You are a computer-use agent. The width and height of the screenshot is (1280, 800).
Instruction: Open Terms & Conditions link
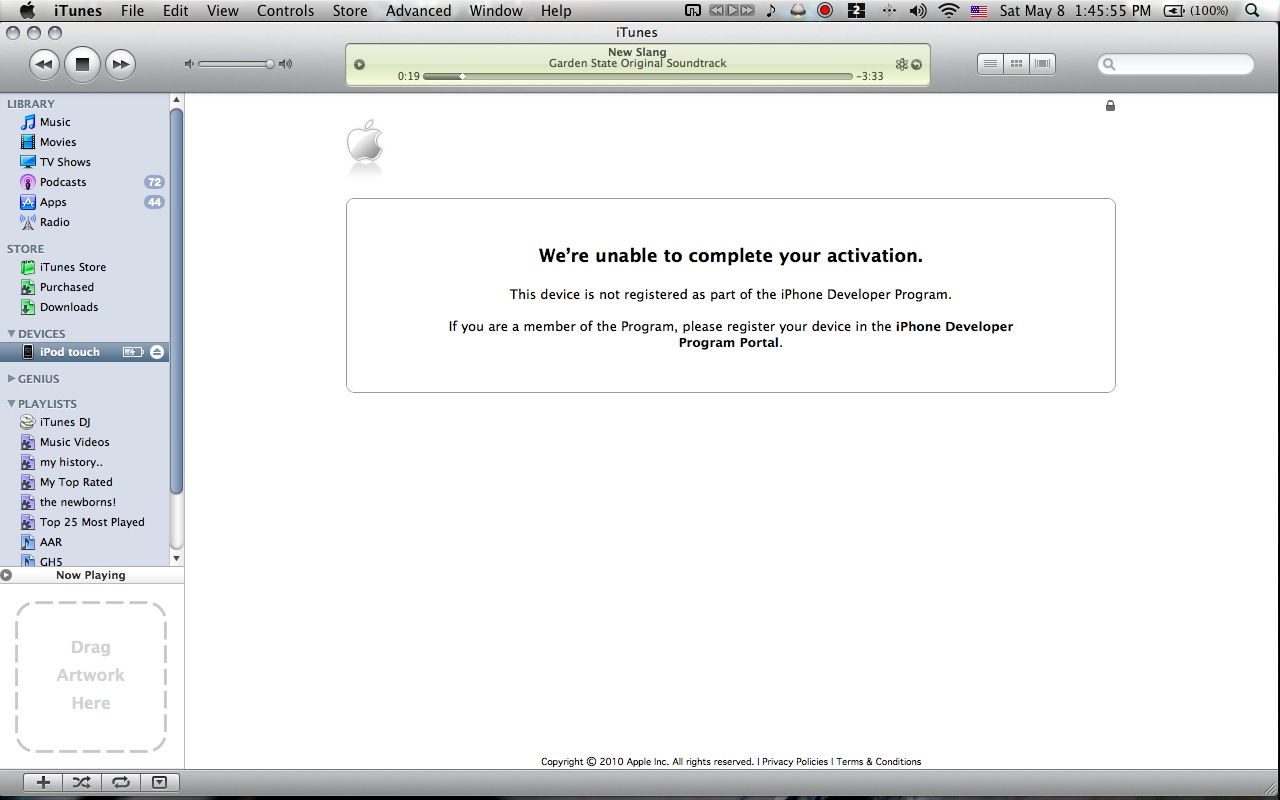coord(878,762)
